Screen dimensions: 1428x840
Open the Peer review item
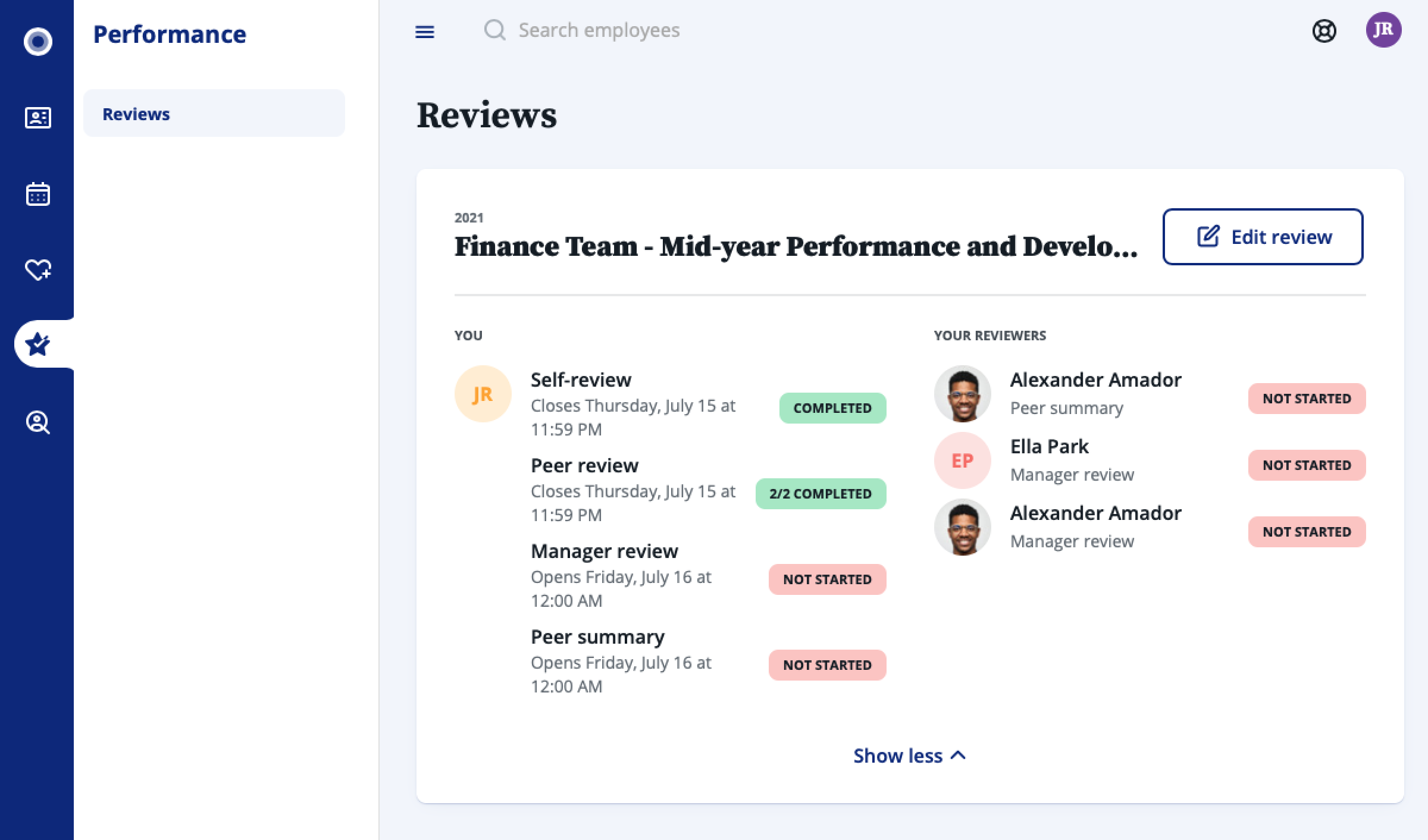[584, 465]
